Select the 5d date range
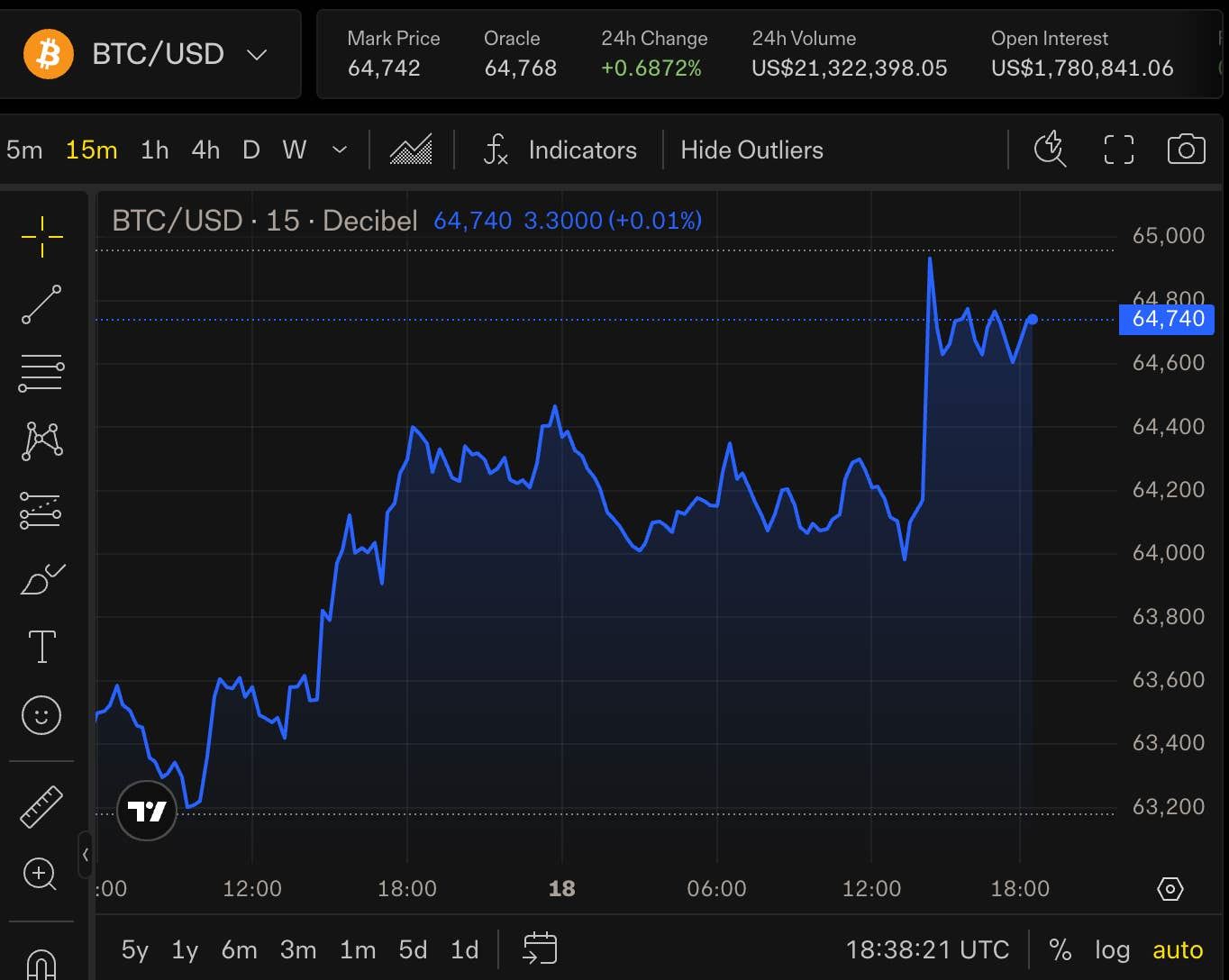1229x980 pixels. (413, 950)
